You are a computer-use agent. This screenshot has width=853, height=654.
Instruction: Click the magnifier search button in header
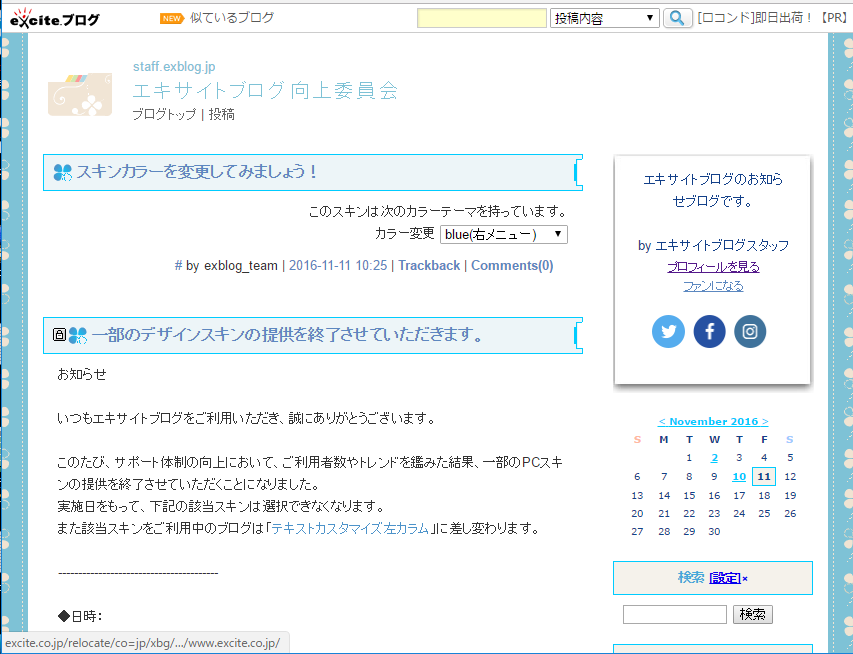point(677,18)
